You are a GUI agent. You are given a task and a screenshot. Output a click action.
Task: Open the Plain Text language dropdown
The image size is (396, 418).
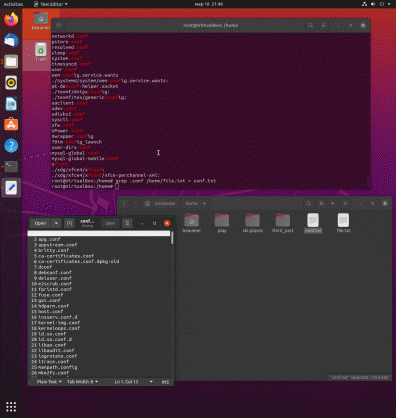[49, 382]
